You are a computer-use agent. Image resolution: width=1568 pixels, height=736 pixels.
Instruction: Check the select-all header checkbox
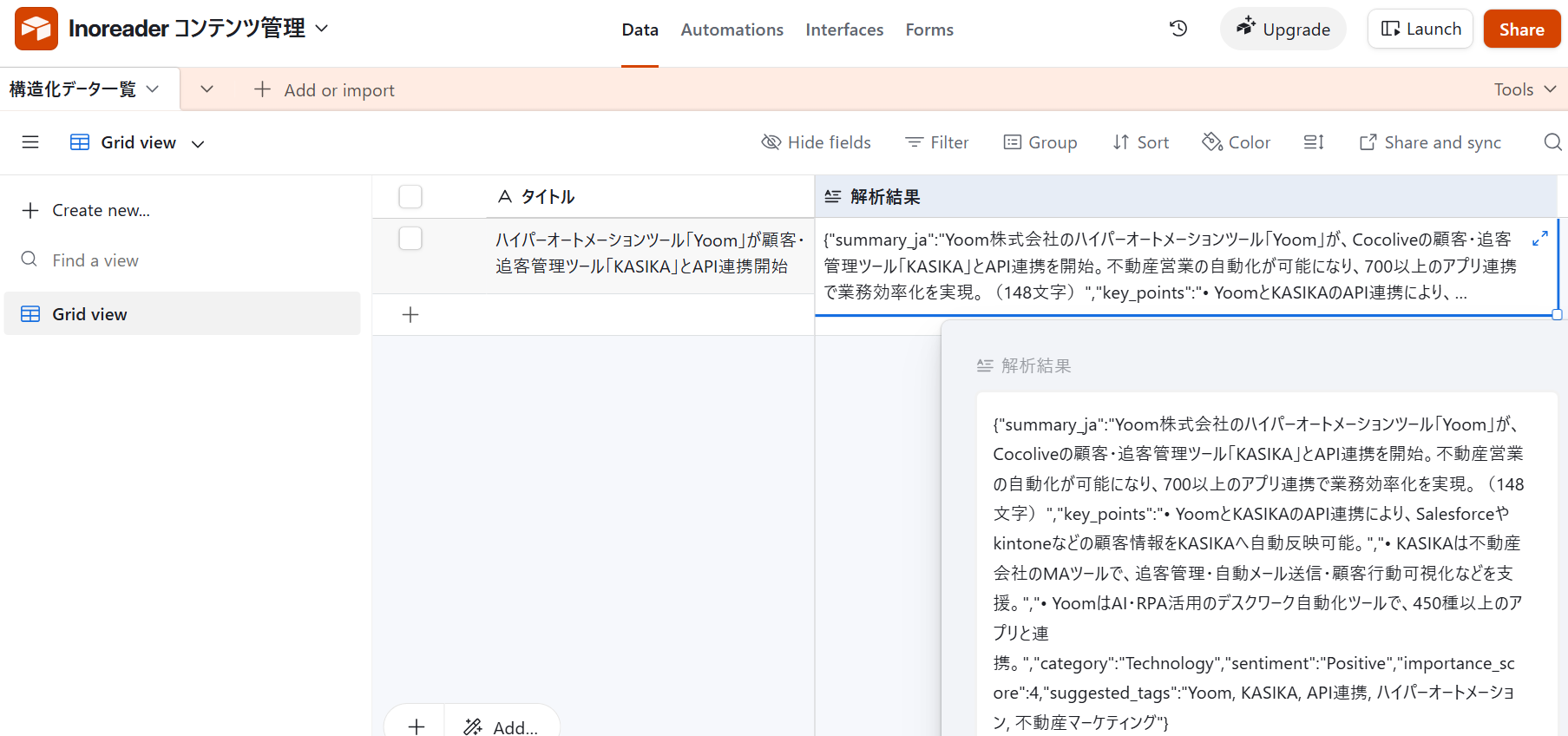tap(410, 197)
